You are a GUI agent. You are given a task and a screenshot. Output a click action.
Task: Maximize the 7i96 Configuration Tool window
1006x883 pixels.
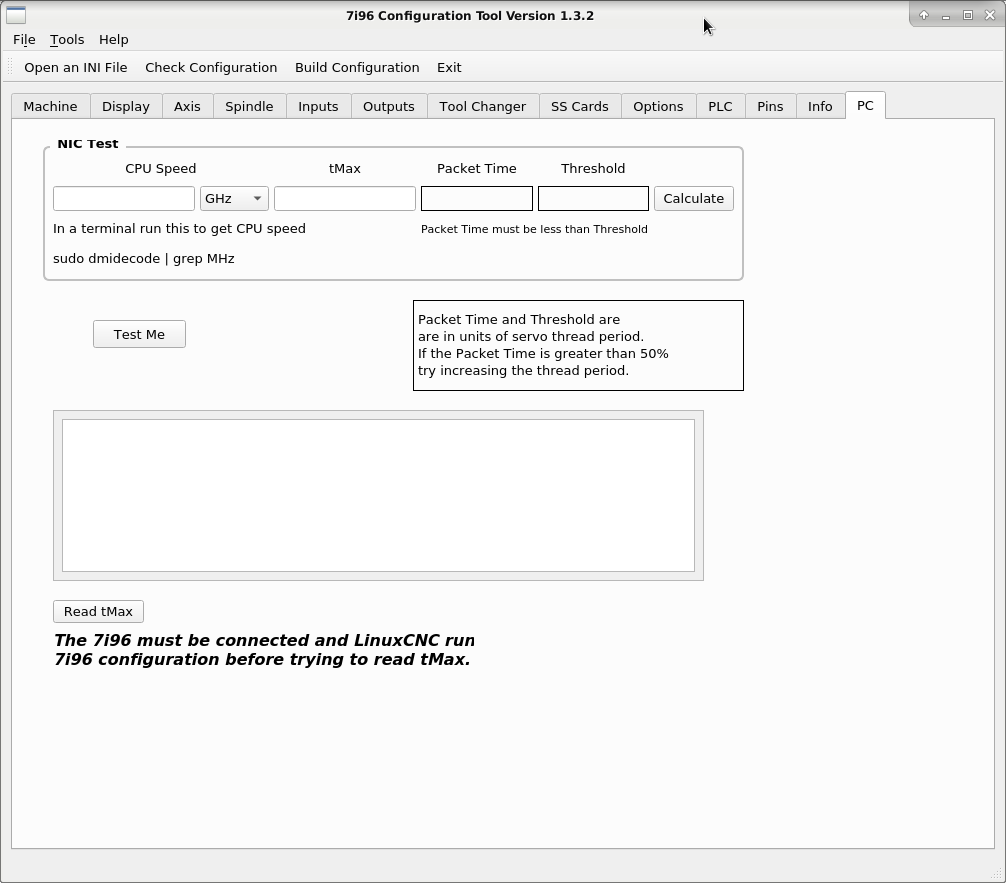pyautogui.click(x=968, y=15)
